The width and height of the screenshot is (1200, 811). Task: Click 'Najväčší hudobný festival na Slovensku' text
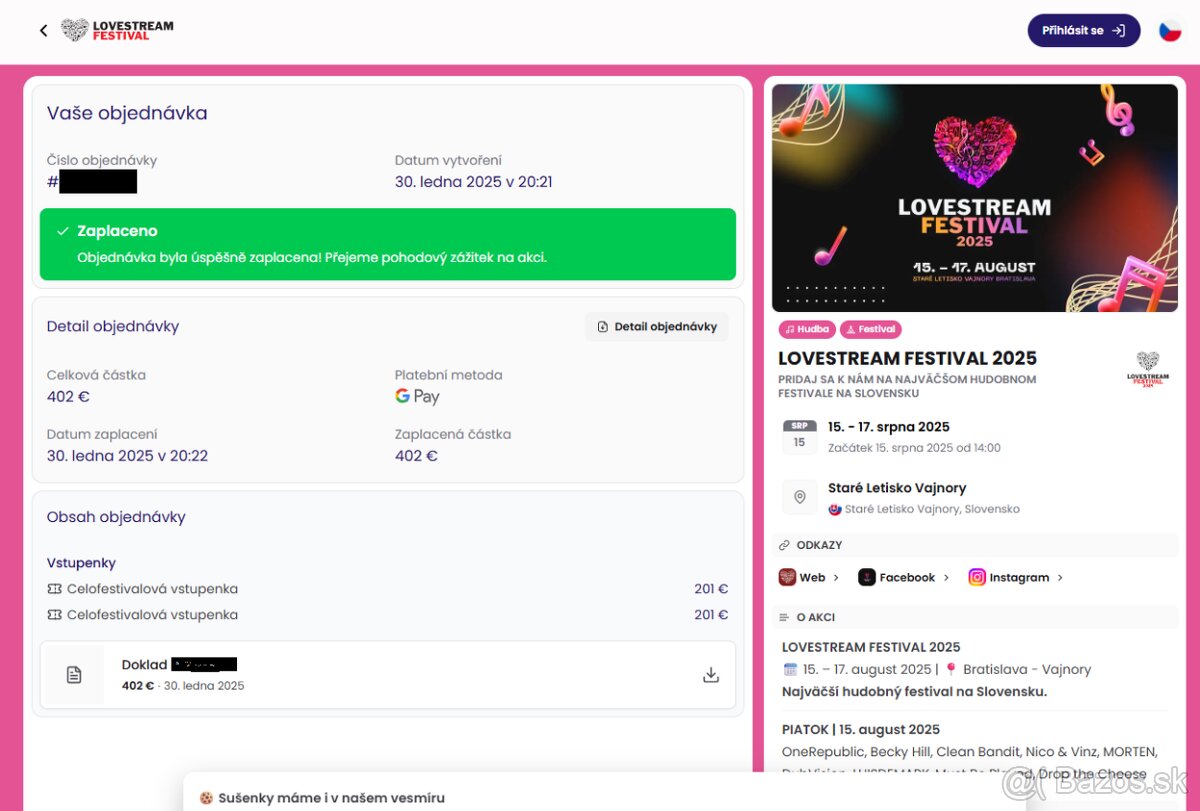click(x=914, y=691)
